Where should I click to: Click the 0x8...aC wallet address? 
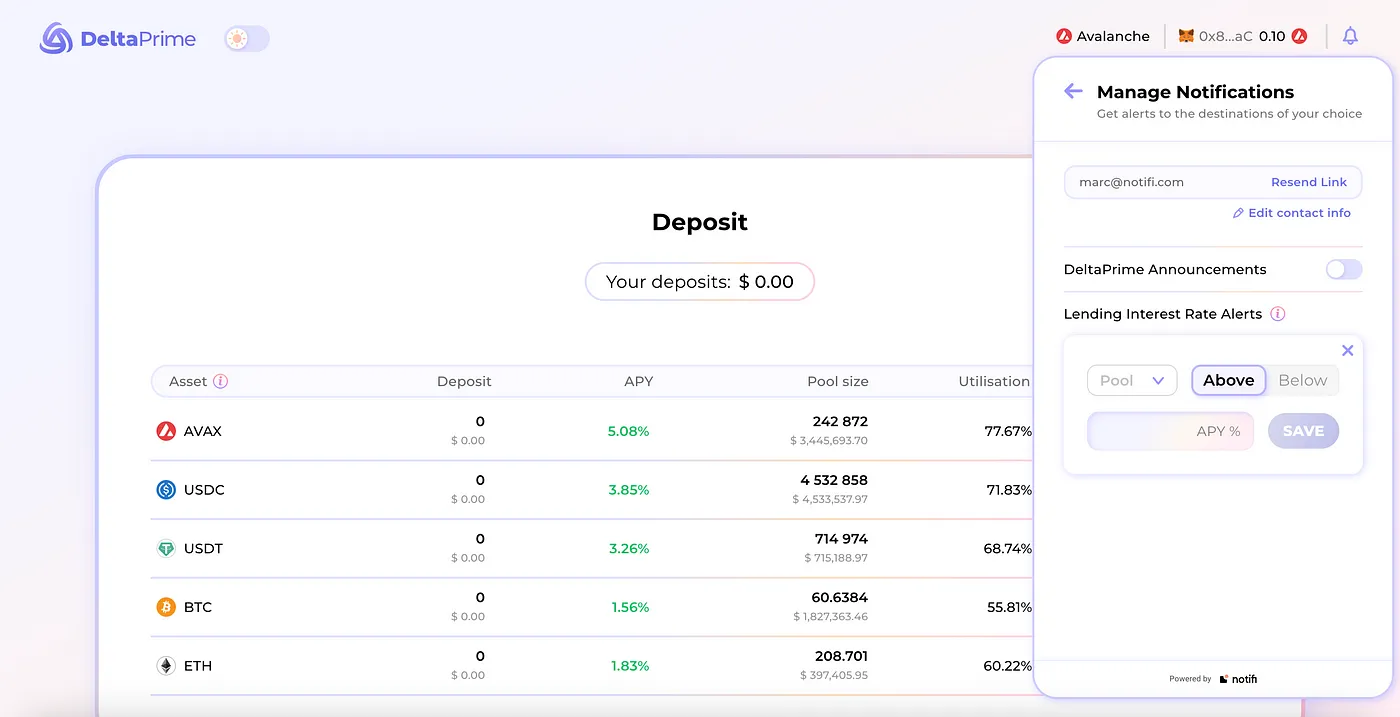coord(1225,36)
